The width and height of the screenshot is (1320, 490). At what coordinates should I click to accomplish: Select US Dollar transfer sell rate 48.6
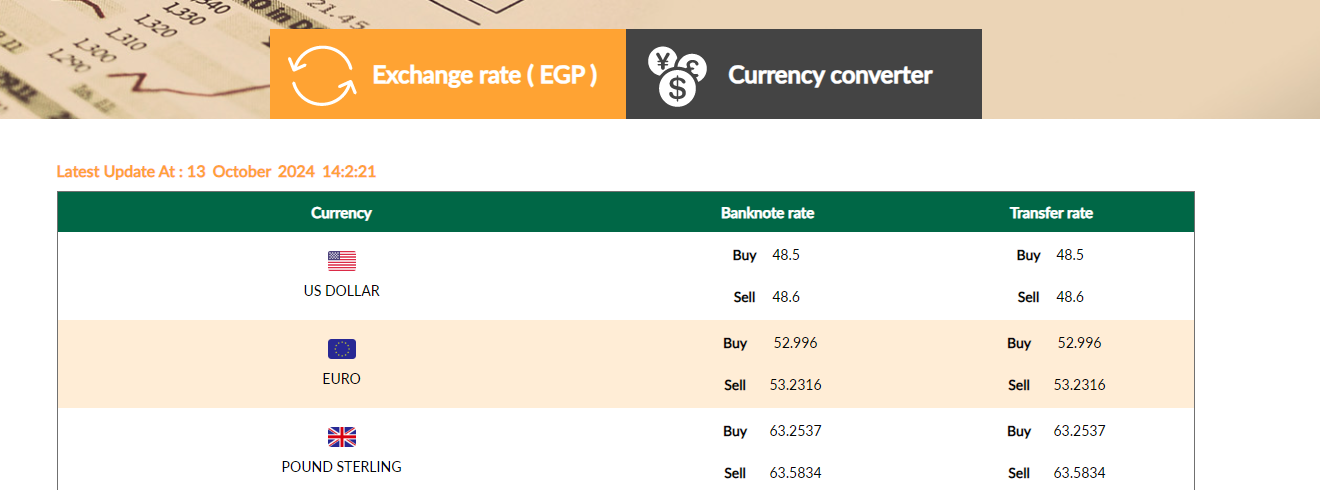1070,297
